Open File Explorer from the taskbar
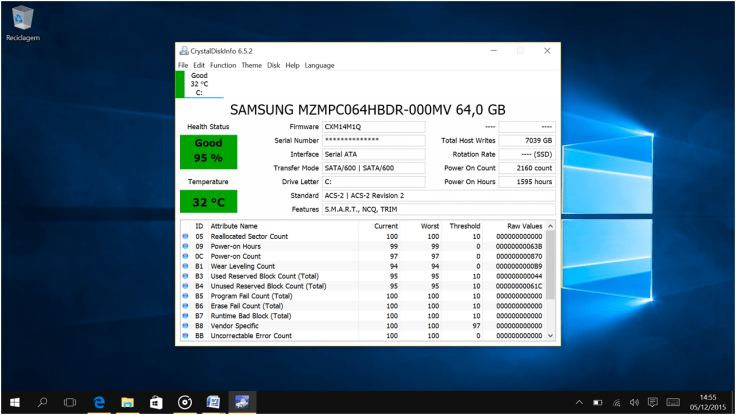This screenshot has width=736, height=415. (x=128, y=402)
